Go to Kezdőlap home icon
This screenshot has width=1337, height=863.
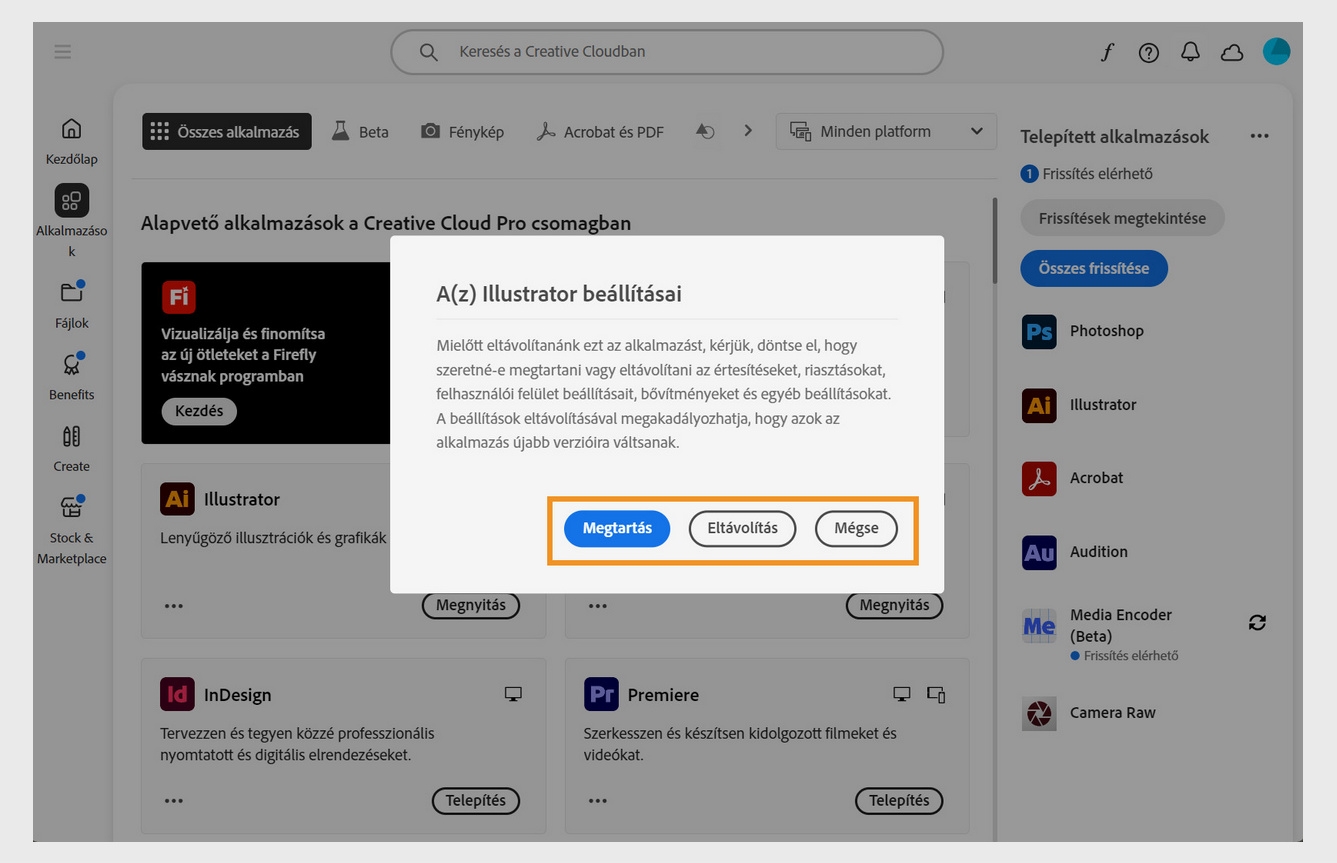72,129
